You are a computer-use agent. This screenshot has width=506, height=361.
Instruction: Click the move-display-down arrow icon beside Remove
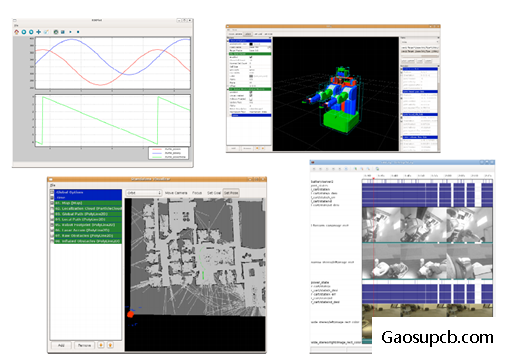tap(110, 345)
